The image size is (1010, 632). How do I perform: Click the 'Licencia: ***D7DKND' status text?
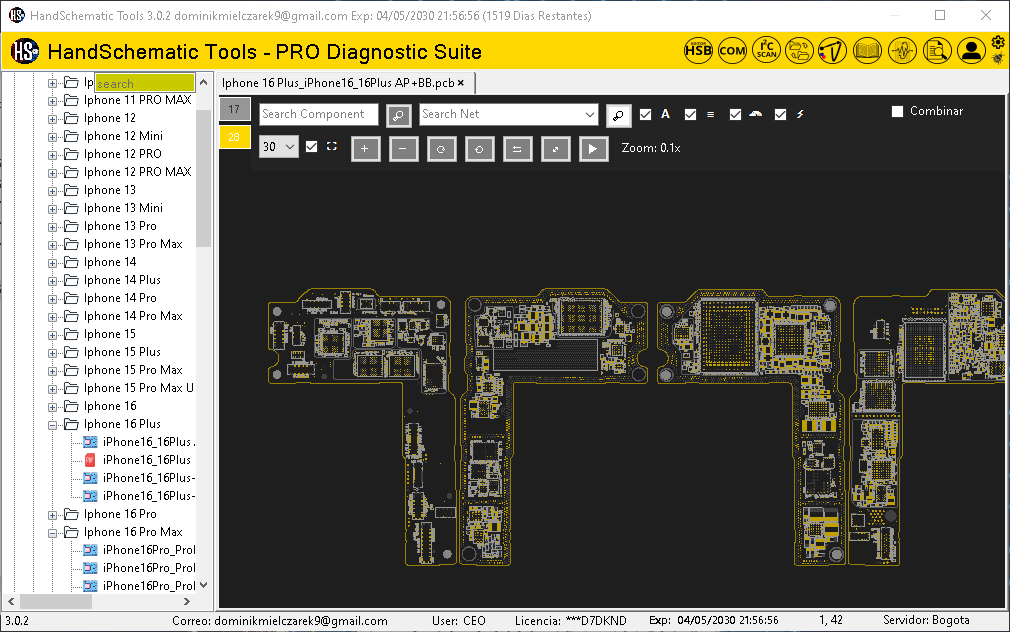pyautogui.click(x=570, y=621)
